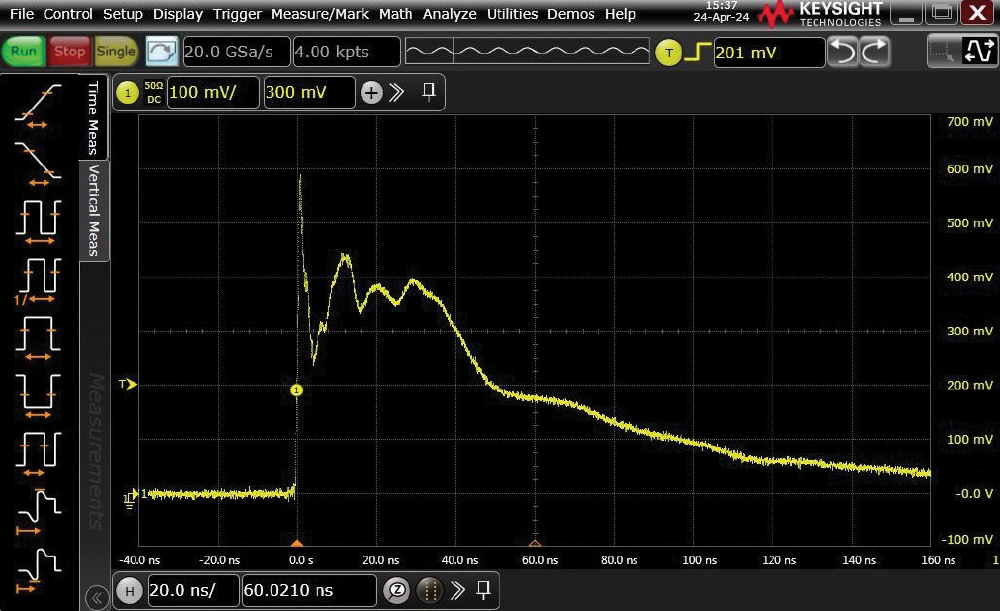Toggle channel 1 on or off
The width and height of the screenshot is (1000, 611).
127,93
